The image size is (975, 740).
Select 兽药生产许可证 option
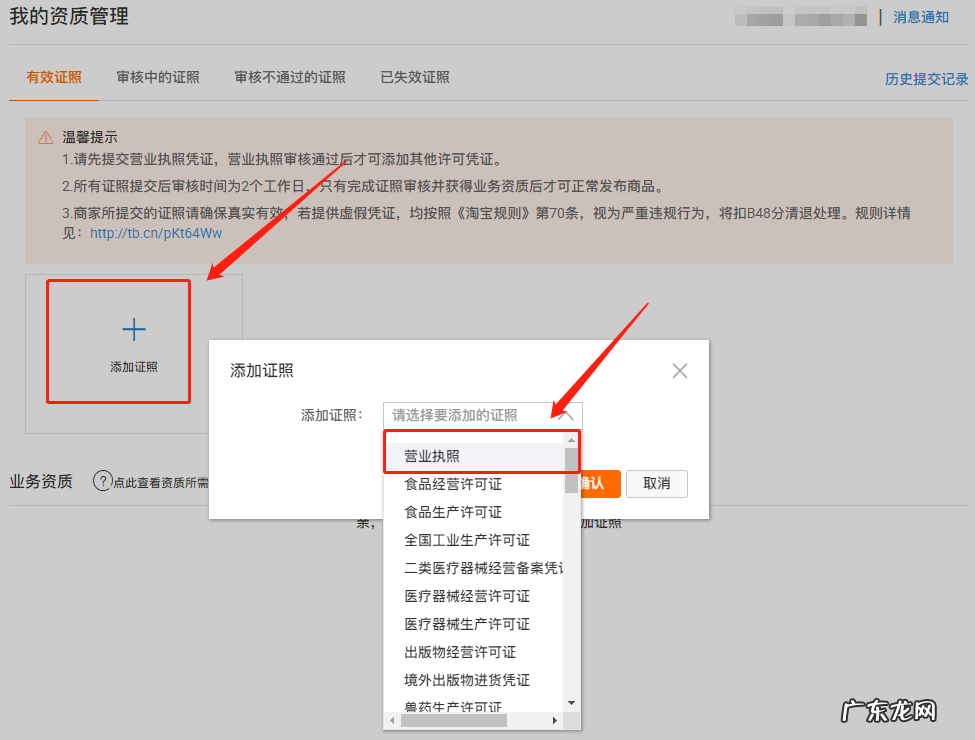click(450, 706)
